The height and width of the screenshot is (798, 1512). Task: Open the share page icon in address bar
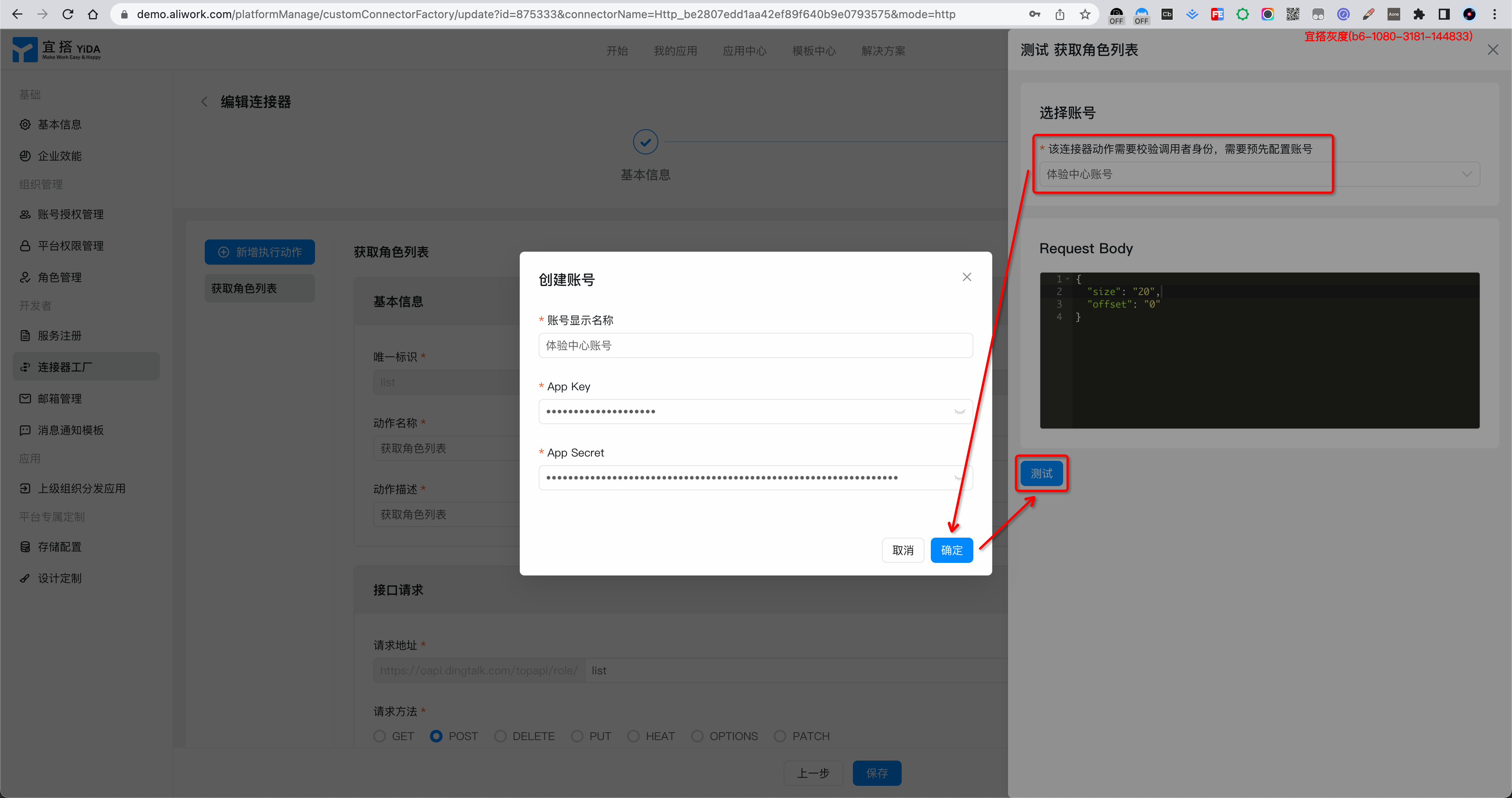(1060, 14)
